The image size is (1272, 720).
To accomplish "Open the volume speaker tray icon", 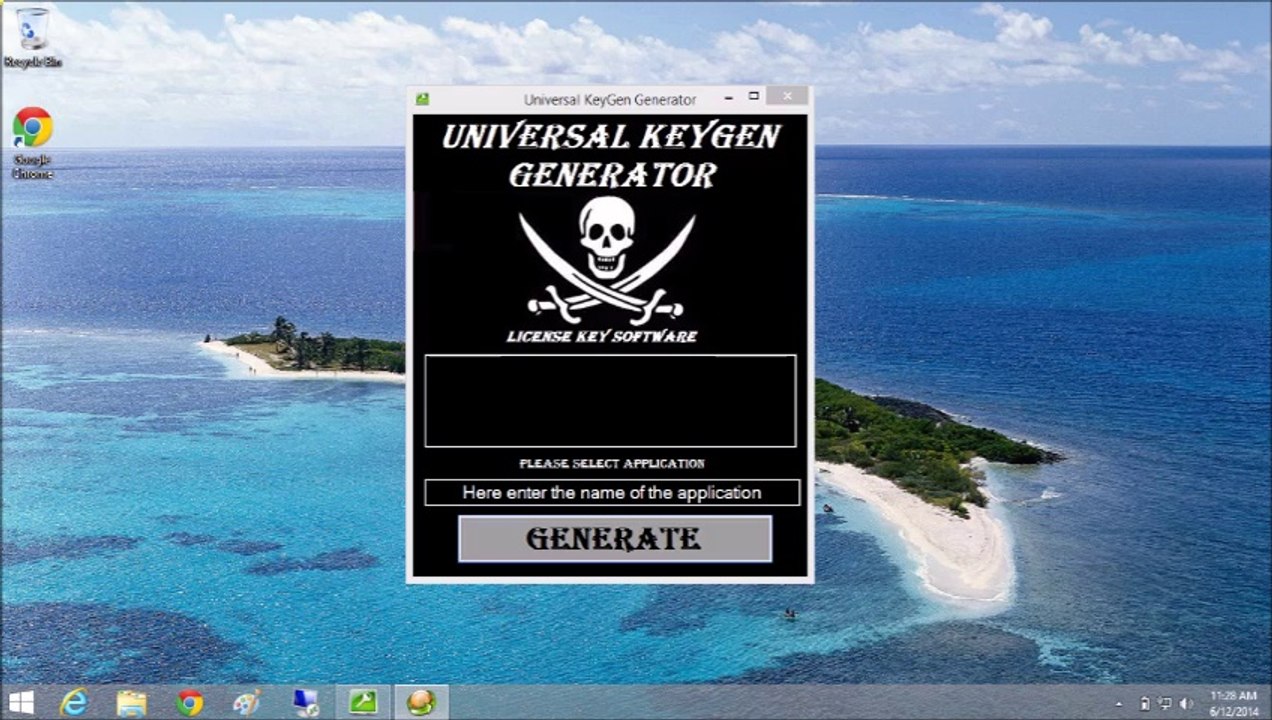I will coord(1187,704).
